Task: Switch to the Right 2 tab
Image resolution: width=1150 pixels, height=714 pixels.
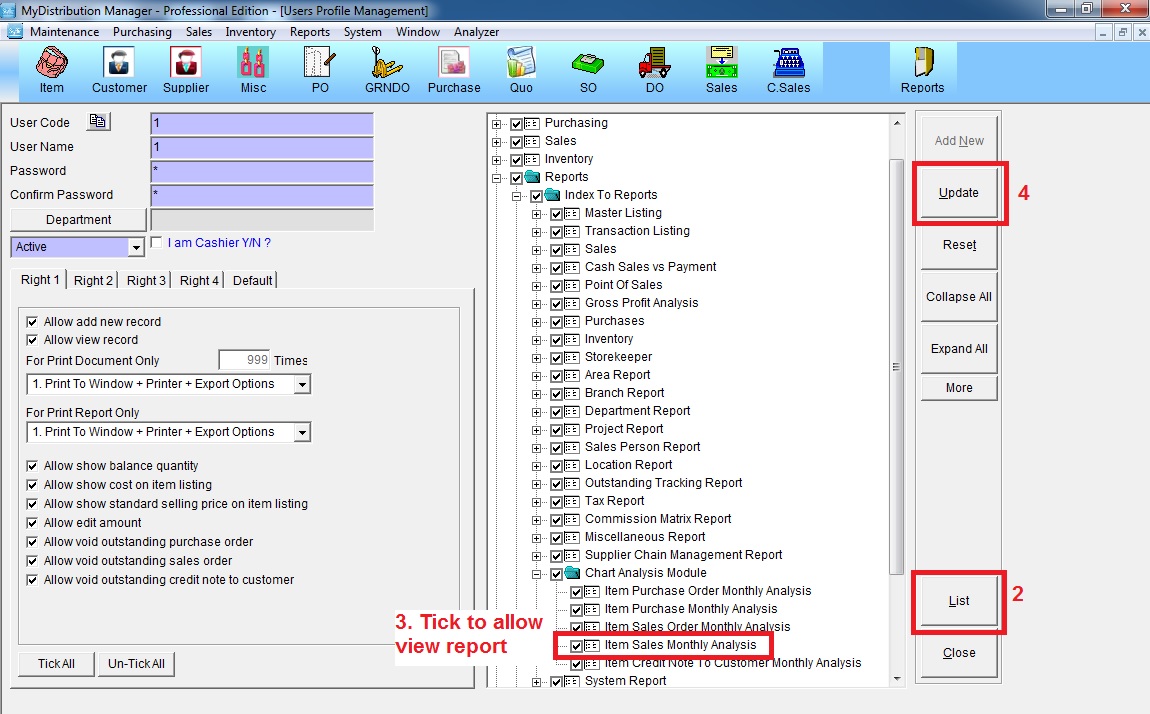Action: click(93, 281)
